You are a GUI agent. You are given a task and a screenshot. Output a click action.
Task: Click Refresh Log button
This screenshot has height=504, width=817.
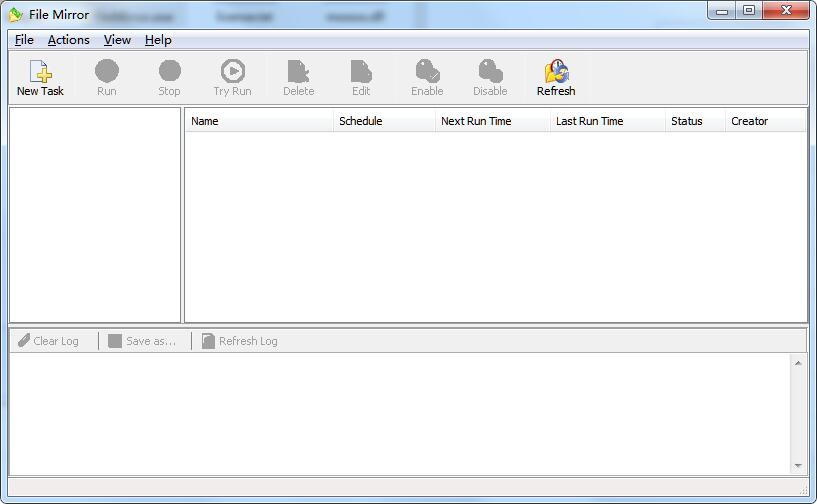point(240,341)
